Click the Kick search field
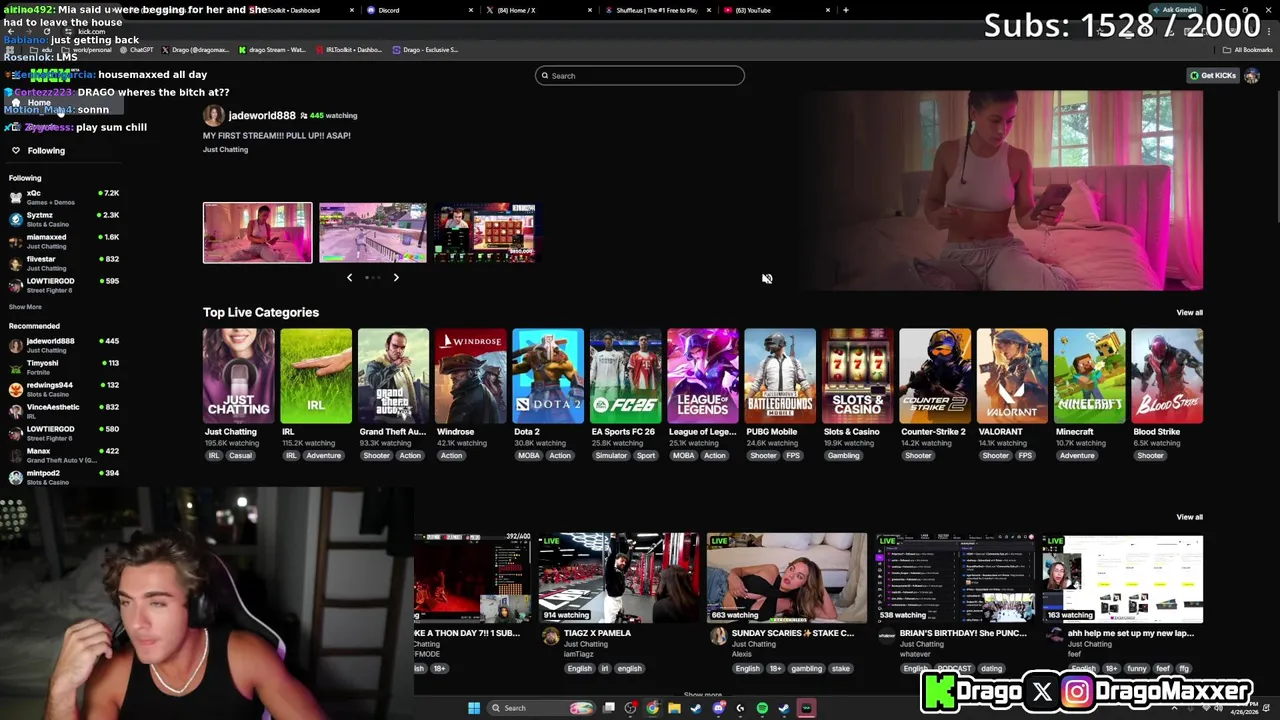Screen dimensions: 1280x720 639,76
